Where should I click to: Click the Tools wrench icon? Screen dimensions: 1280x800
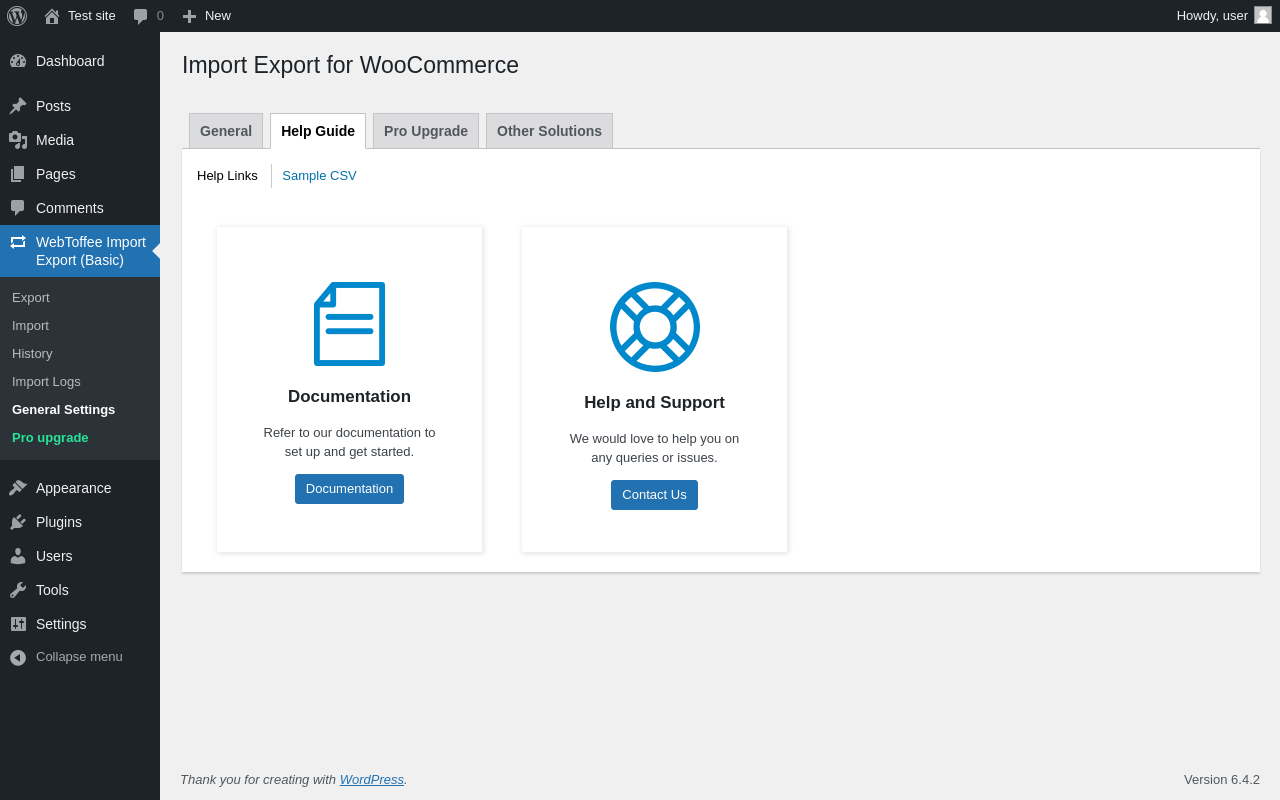click(18, 590)
